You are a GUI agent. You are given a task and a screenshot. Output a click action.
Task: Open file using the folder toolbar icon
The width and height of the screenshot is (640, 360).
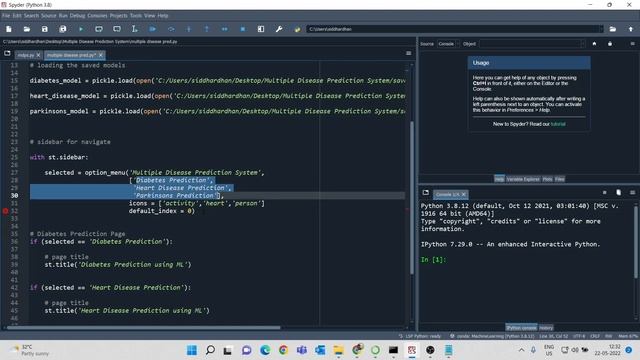[27, 29]
